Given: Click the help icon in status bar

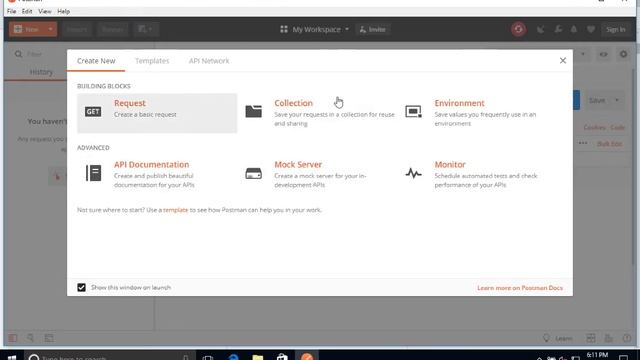Looking at the screenshot, I should 627,338.
